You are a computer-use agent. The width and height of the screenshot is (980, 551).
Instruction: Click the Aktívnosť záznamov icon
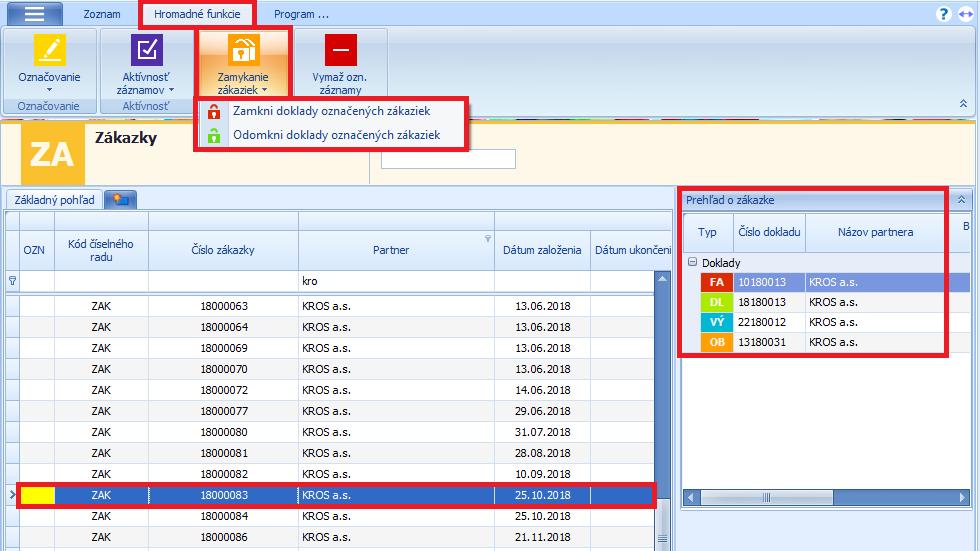(146, 50)
